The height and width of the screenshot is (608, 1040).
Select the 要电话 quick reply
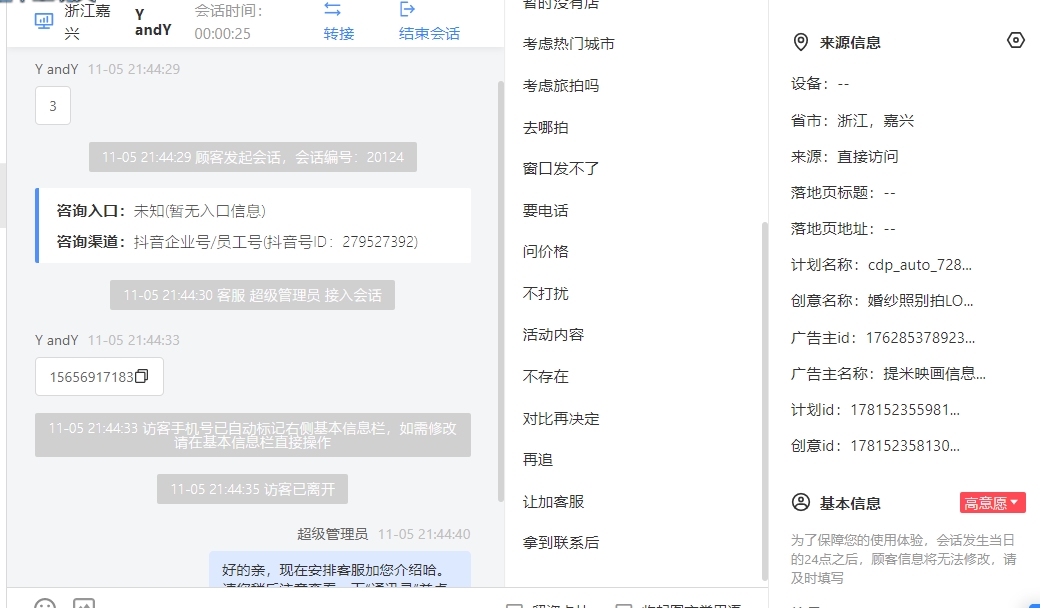[x=545, y=211]
